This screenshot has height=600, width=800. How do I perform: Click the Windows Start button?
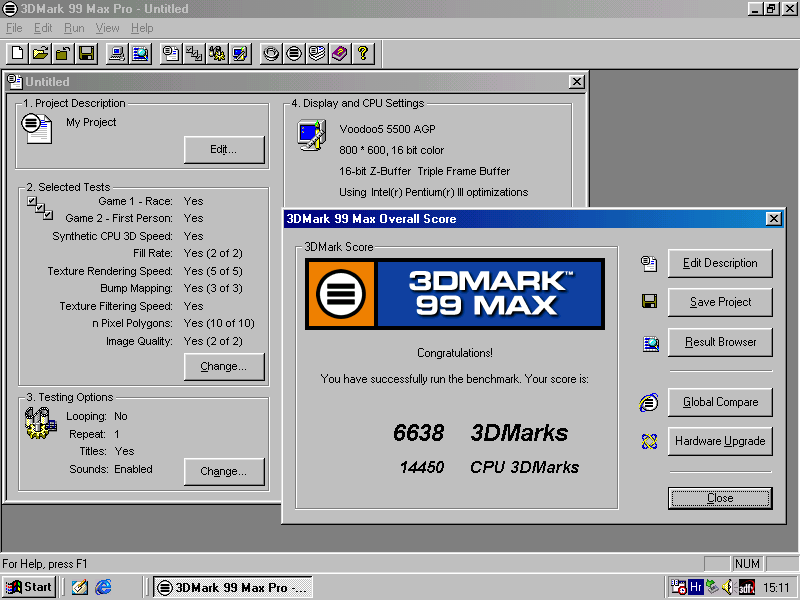point(28,587)
